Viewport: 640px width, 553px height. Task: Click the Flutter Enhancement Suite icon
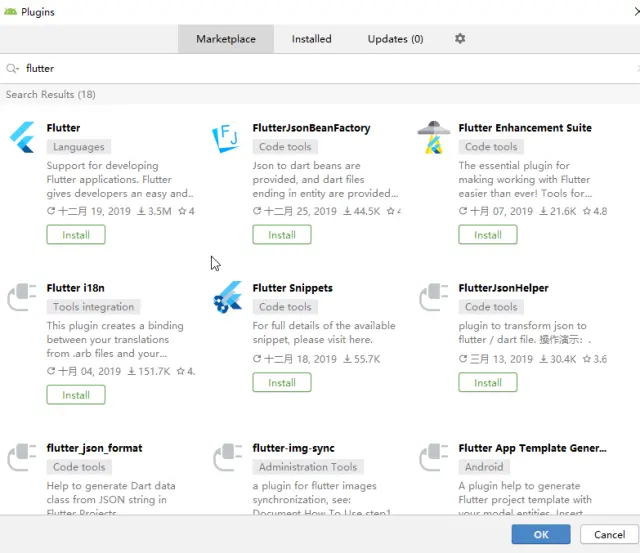(433, 137)
